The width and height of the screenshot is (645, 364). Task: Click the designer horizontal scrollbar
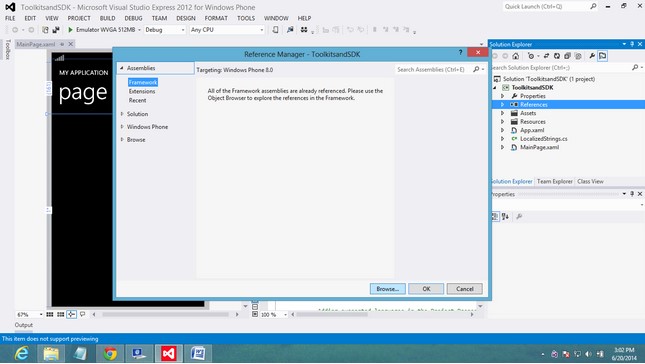pos(165,314)
